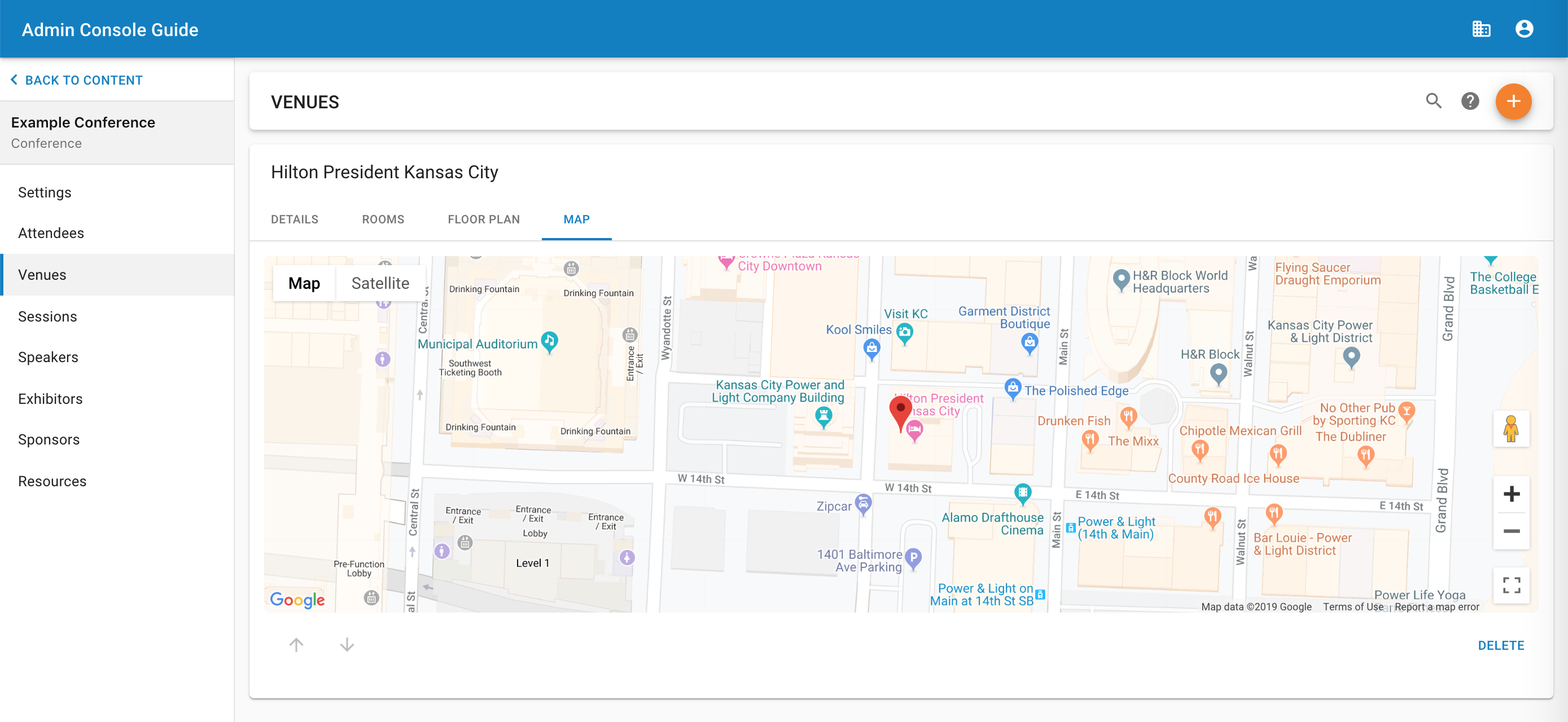This screenshot has height=722, width=1568.
Task: Click the Garment District Boutique marker
Action: [x=1030, y=344]
